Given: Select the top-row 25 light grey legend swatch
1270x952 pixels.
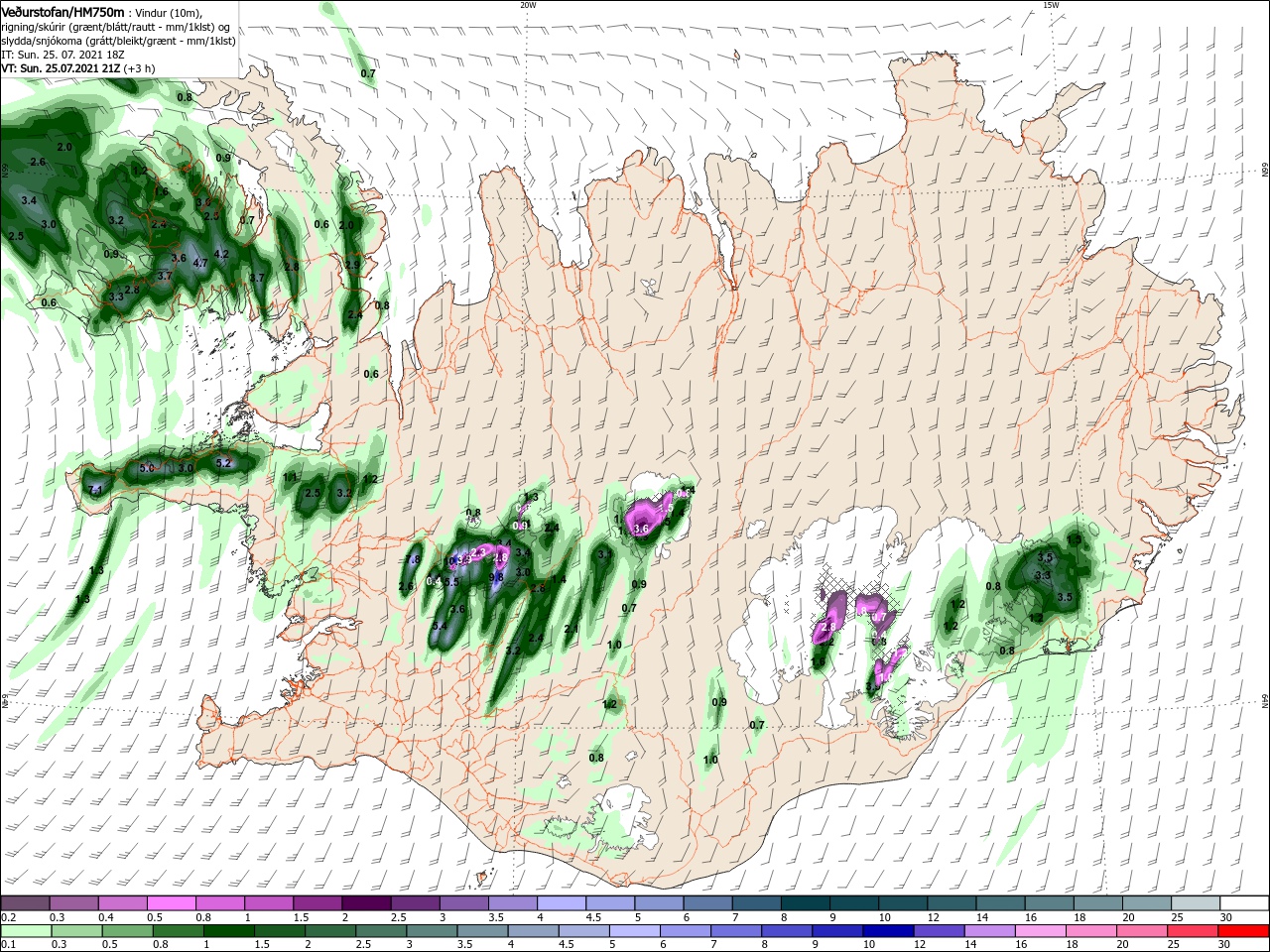Looking at the screenshot, I should (x=1196, y=903).
